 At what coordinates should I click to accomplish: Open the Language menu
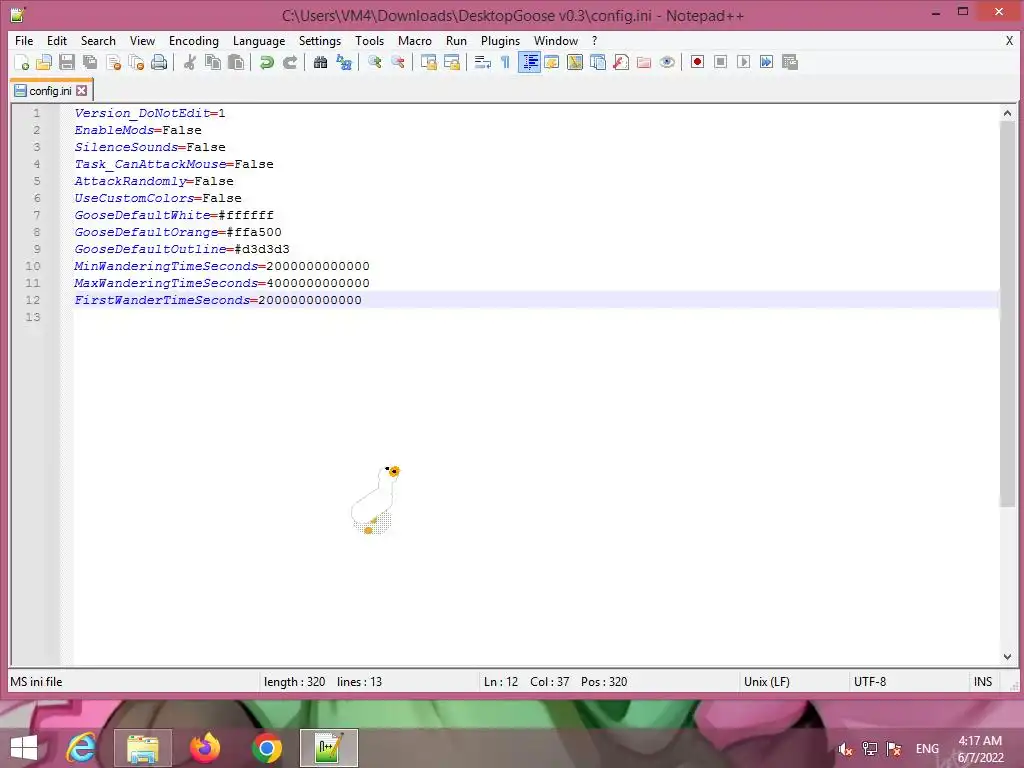pos(259,40)
